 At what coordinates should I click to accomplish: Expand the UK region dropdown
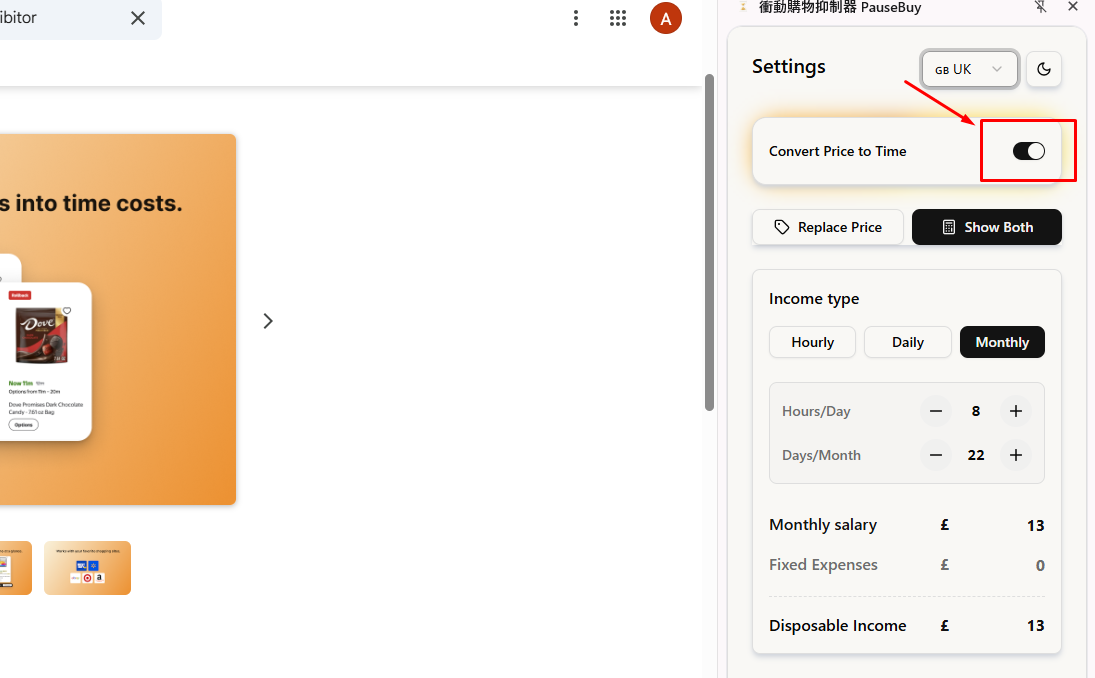[x=969, y=69]
